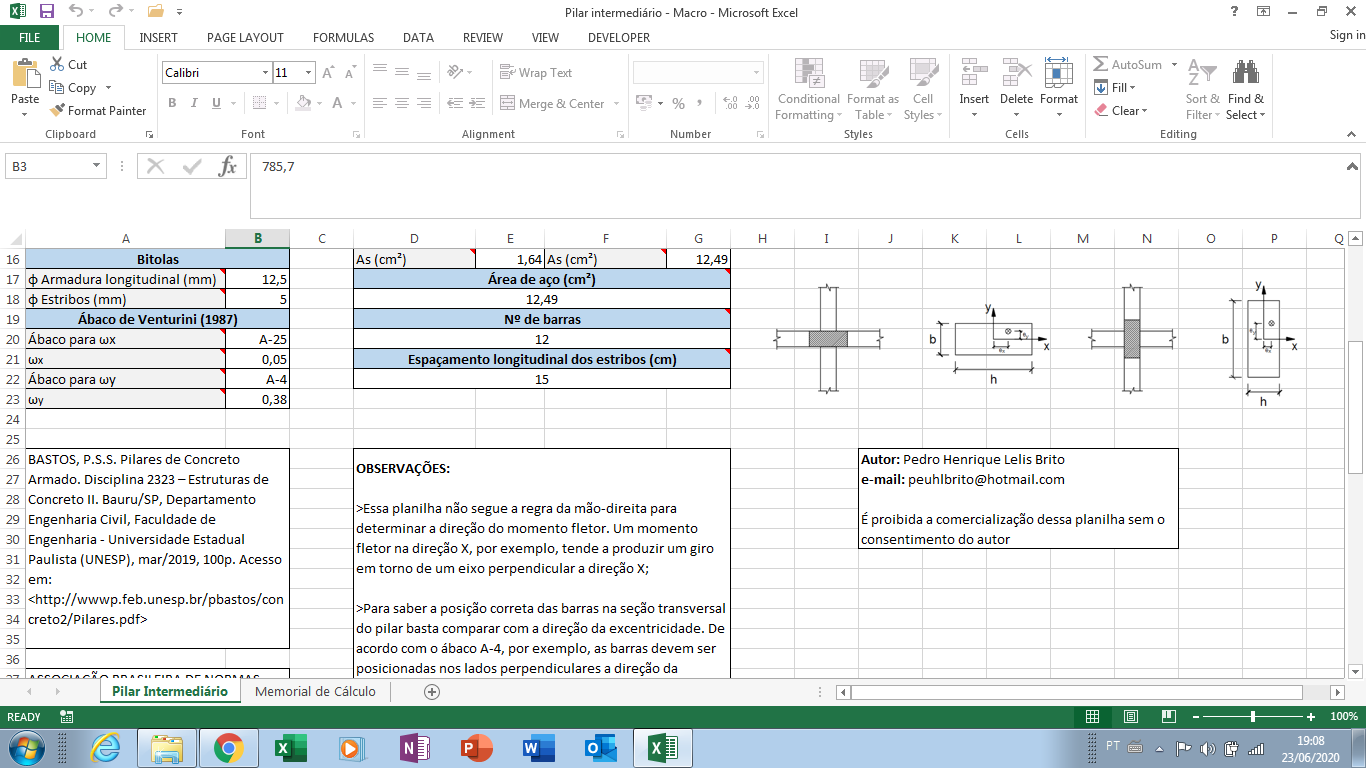Open Google Chrome from the taskbar
Screen dimensions: 1366x768
point(228,748)
